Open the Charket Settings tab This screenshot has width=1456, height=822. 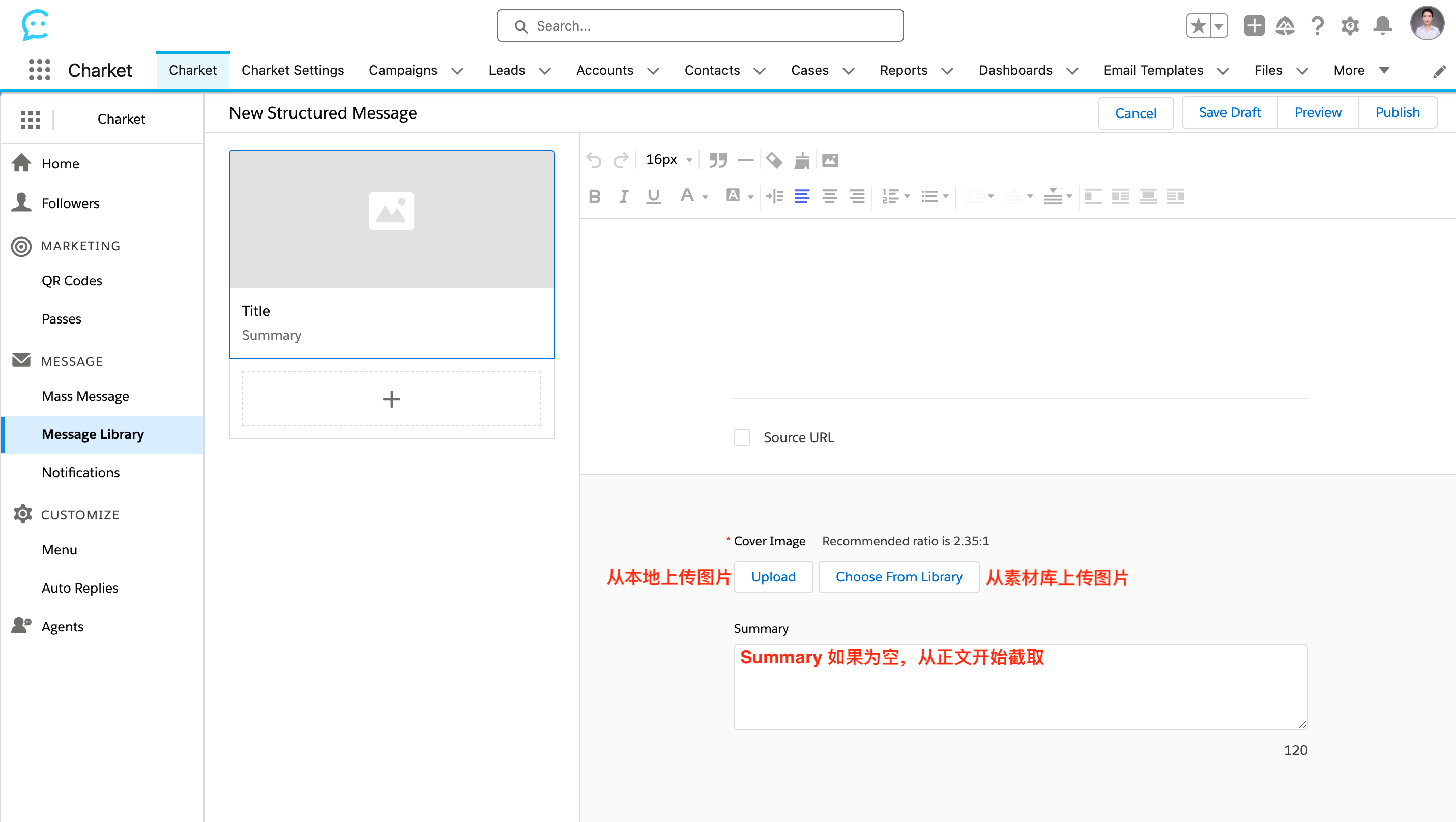click(292, 70)
